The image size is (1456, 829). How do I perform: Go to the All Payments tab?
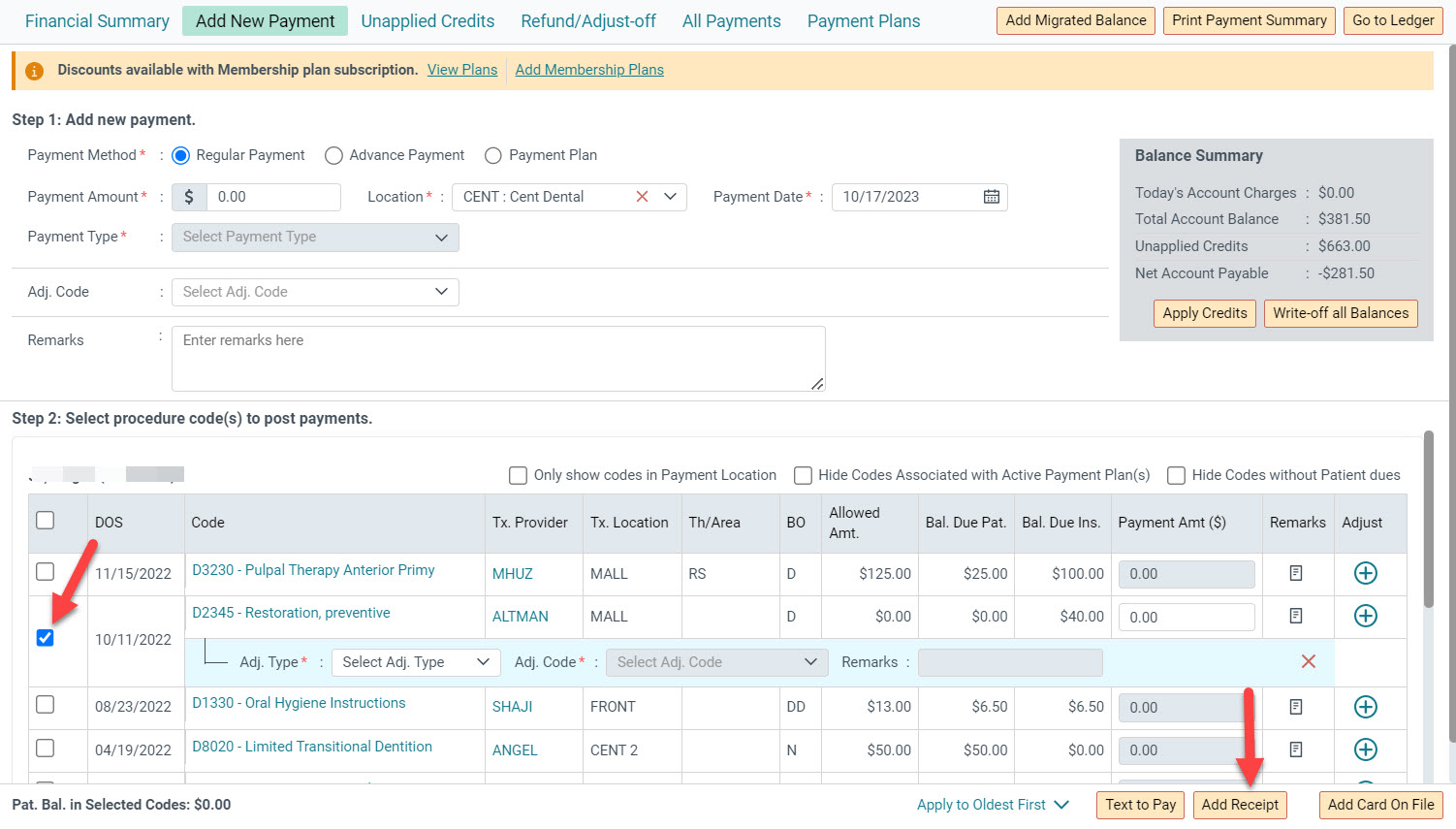[x=732, y=21]
